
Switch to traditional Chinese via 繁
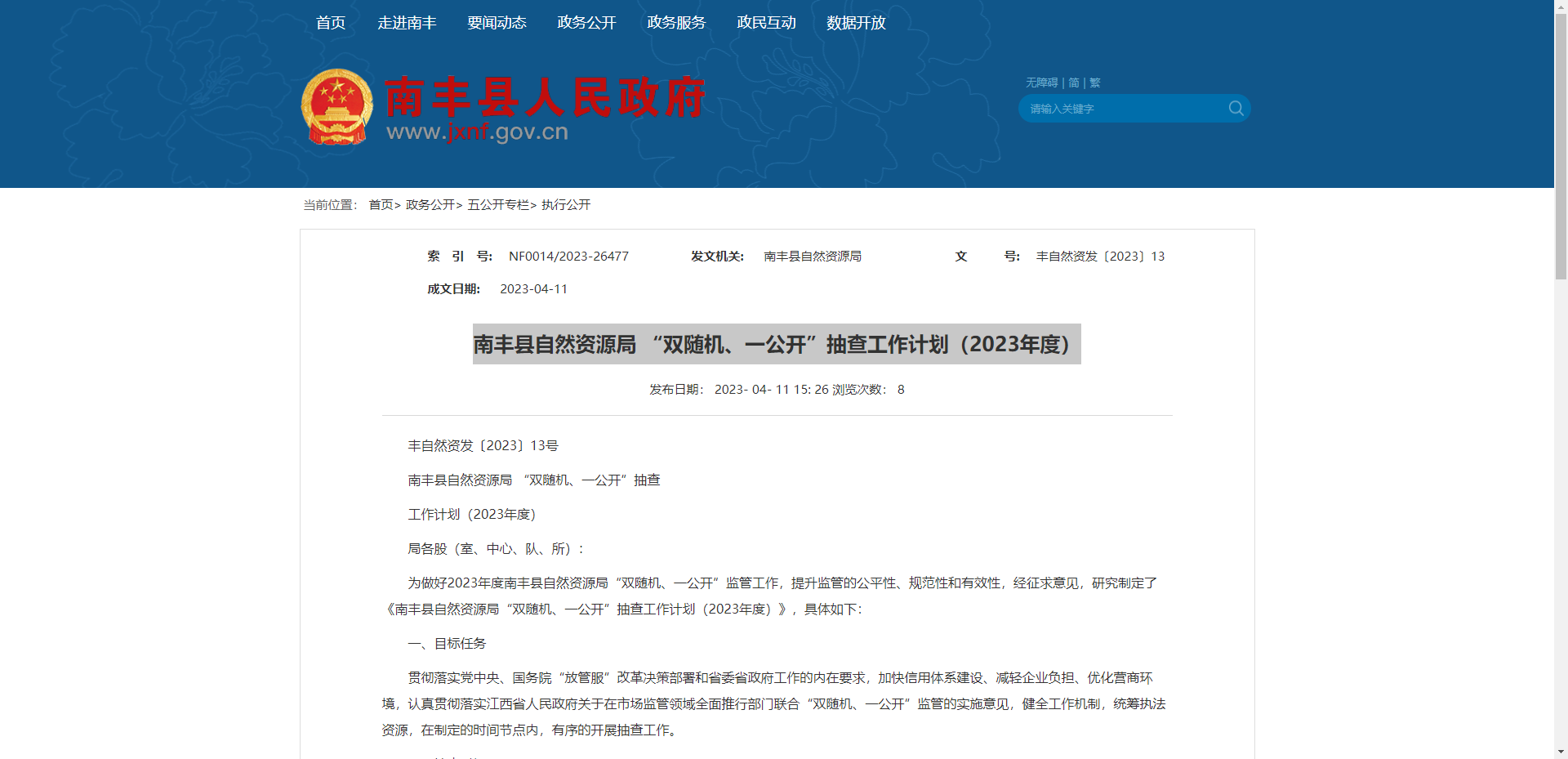pyautogui.click(x=1094, y=83)
